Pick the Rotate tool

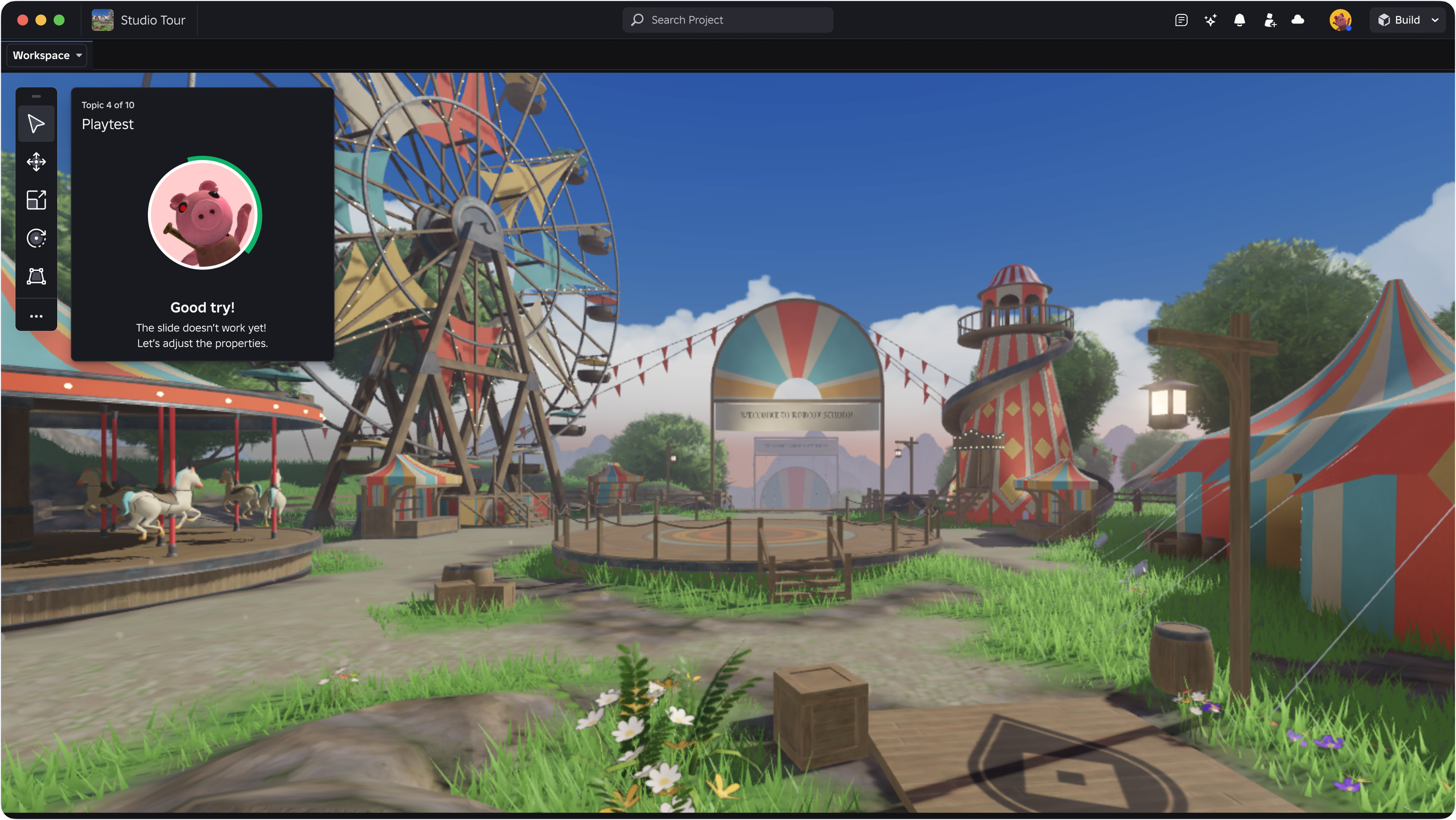36,238
